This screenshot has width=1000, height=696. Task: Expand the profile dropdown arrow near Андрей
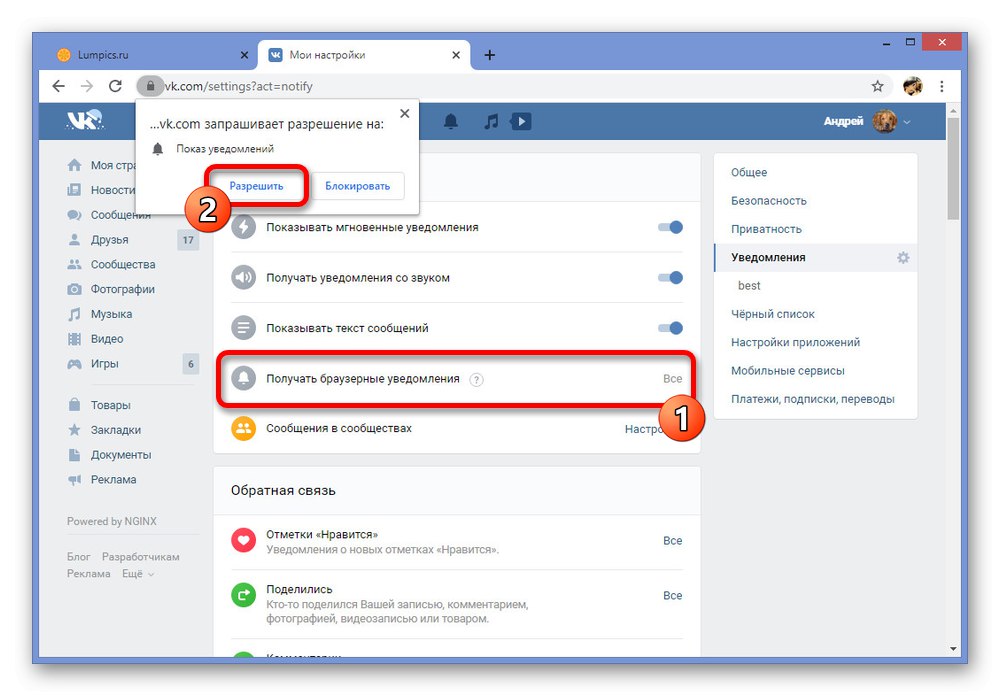pyautogui.click(x=907, y=122)
